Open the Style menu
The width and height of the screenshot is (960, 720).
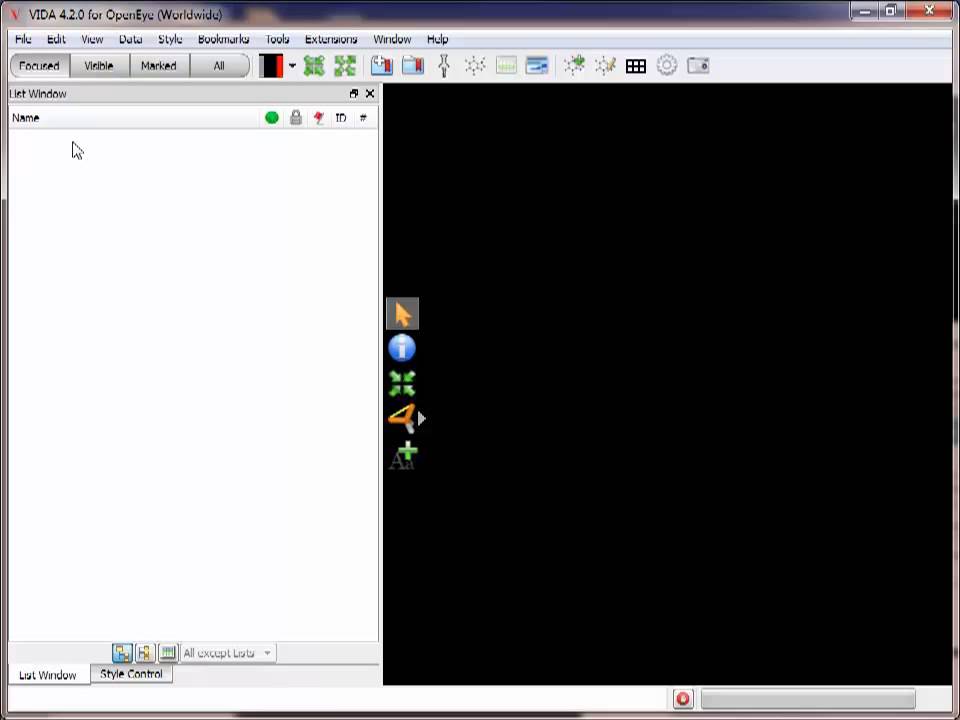170,39
